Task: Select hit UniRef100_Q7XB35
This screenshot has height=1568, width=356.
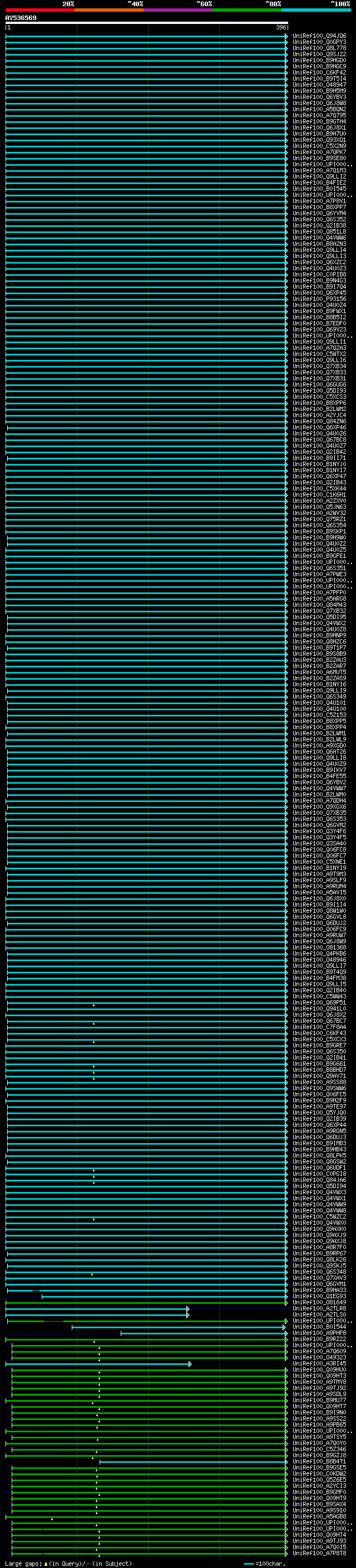Action: click(x=319, y=813)
